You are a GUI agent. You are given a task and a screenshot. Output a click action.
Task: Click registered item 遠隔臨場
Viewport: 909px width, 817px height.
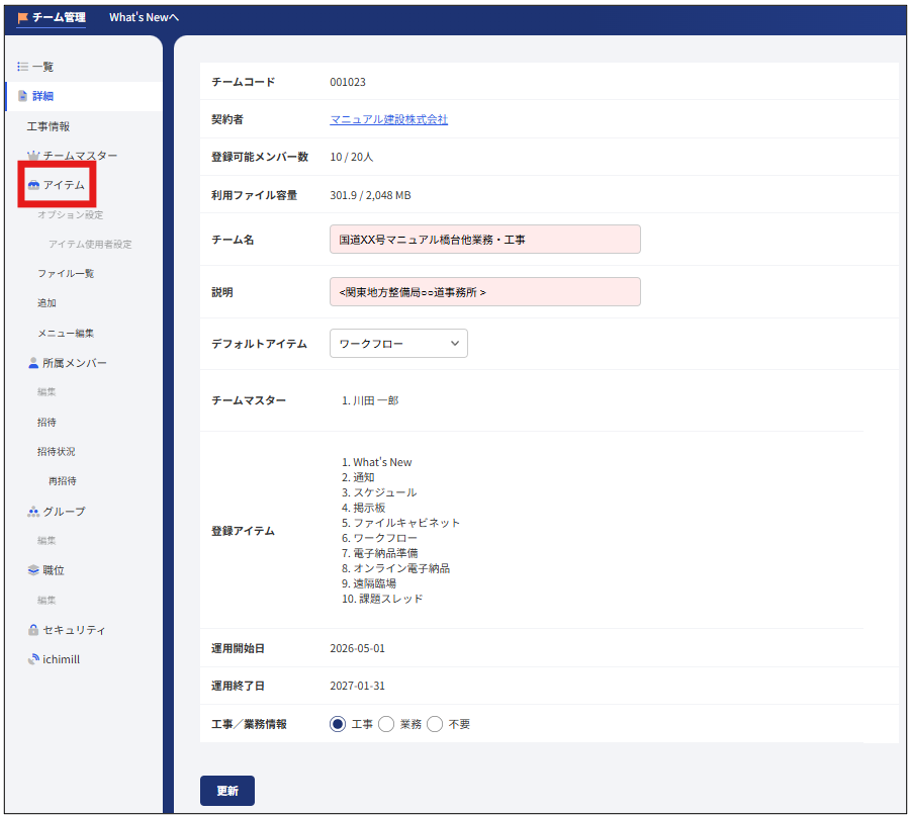tap(374, 583)
